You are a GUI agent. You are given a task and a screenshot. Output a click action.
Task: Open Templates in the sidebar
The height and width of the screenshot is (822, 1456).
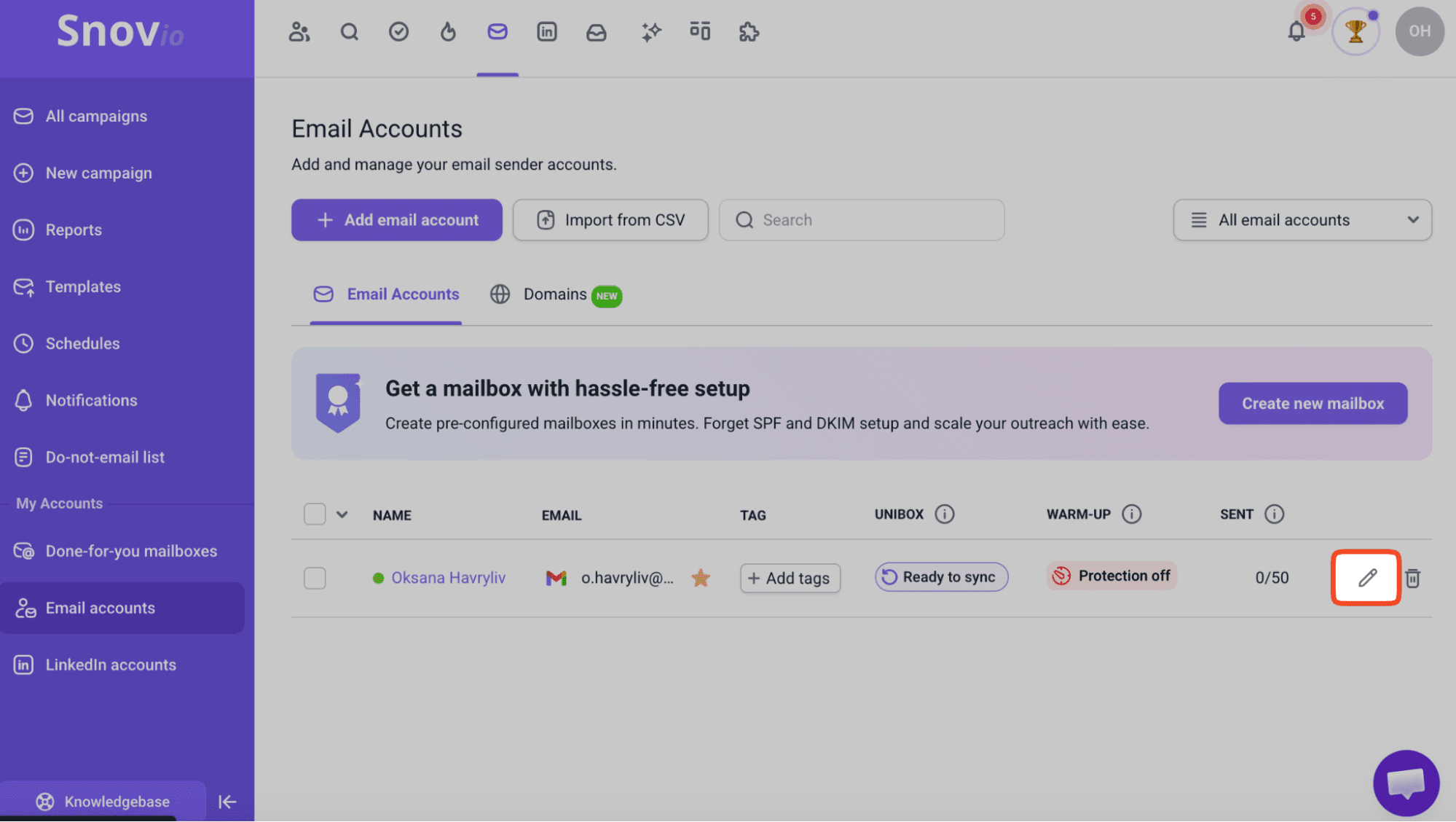click(x=83, y=286)
